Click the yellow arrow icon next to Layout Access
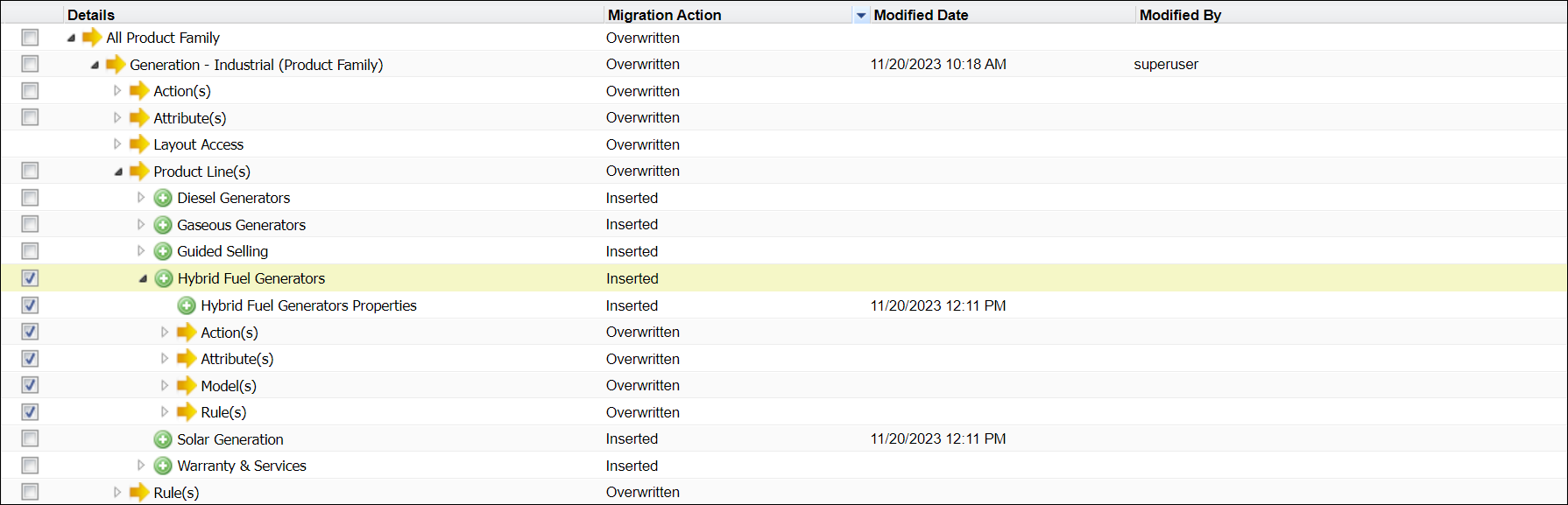Image resolution: width=1568 pixels, height=505 pixels. click(x=139, y=144)
